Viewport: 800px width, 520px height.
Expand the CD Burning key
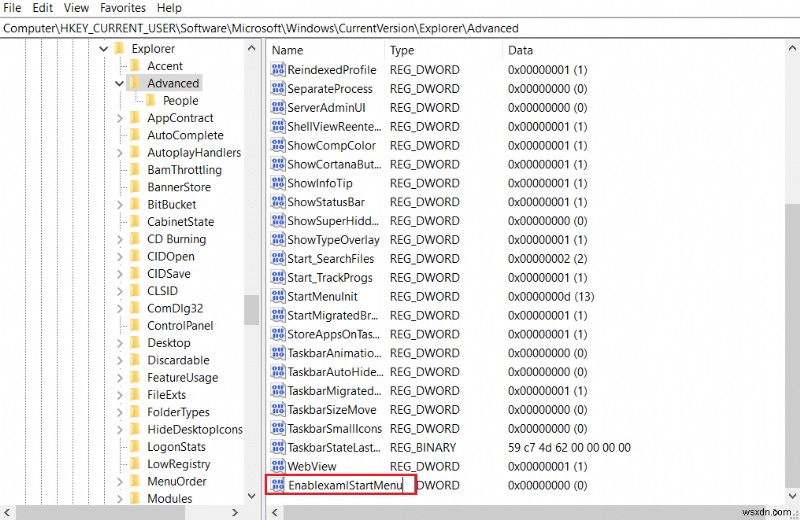tap(119, 239)
